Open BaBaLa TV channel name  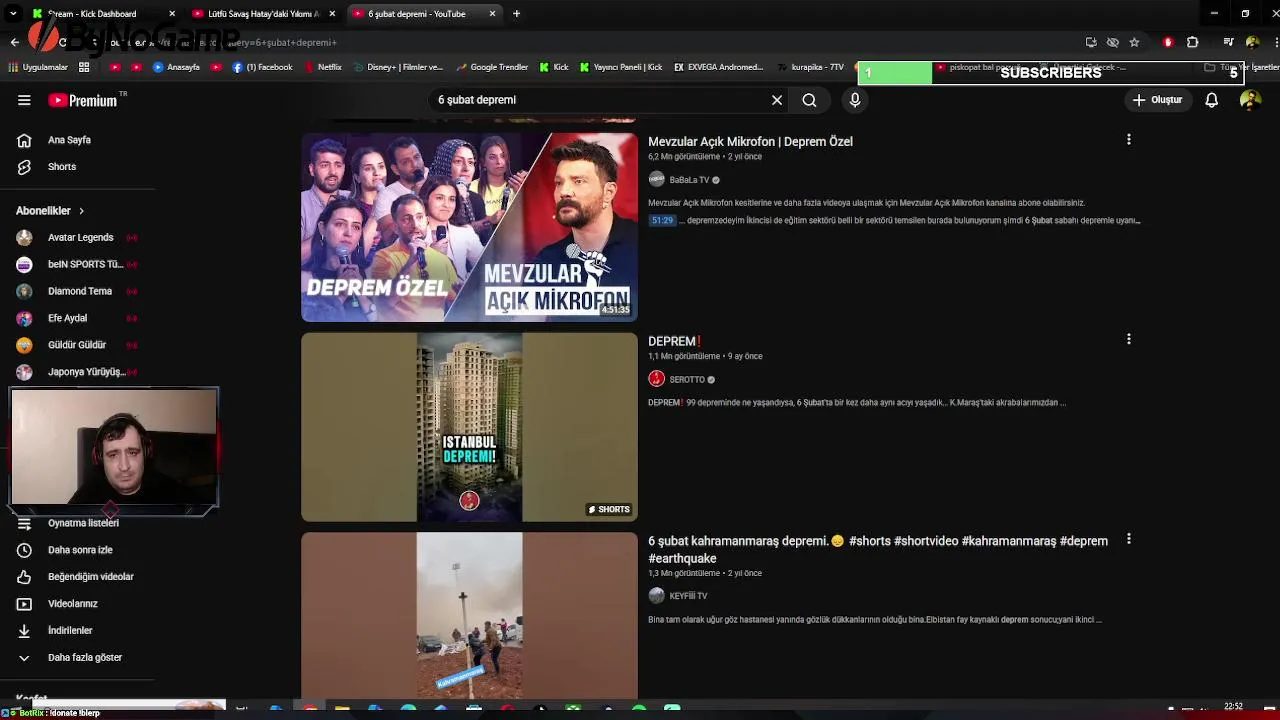[x=689, y=180]
